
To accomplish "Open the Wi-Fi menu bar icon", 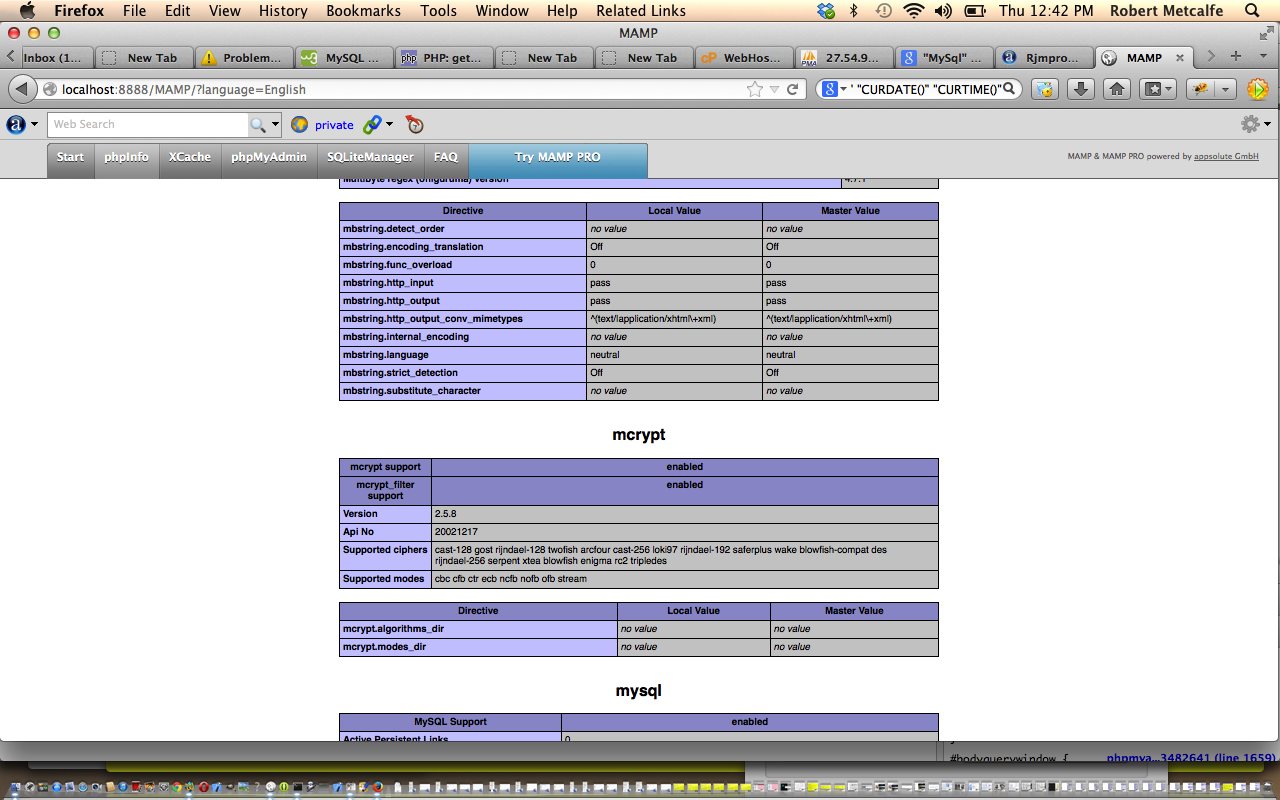I will pos(913,11).
